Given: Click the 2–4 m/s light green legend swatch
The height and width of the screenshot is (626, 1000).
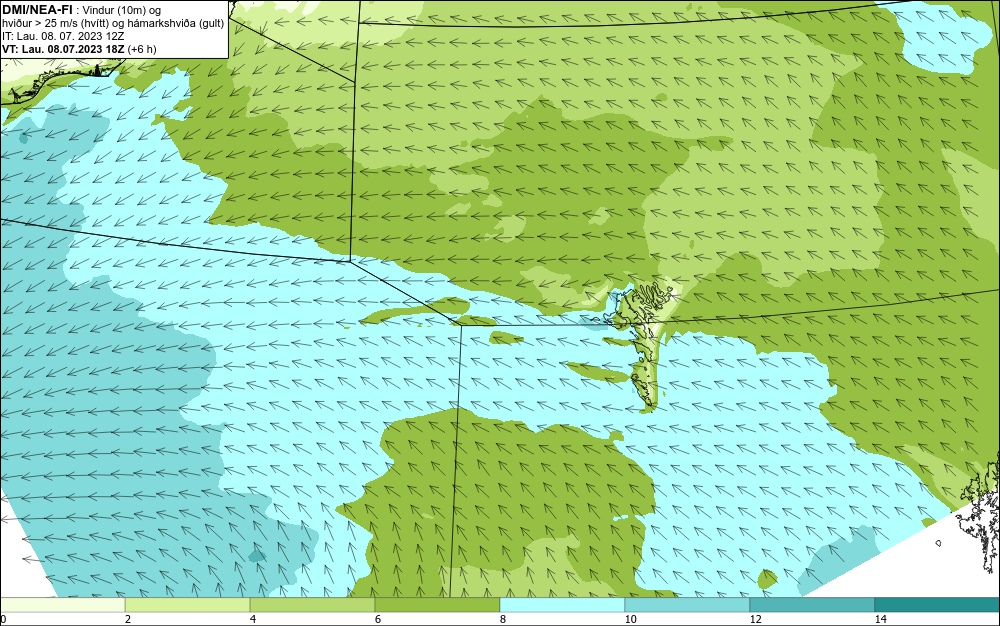Looking at the screenshot, I should (x=188, y=605).
